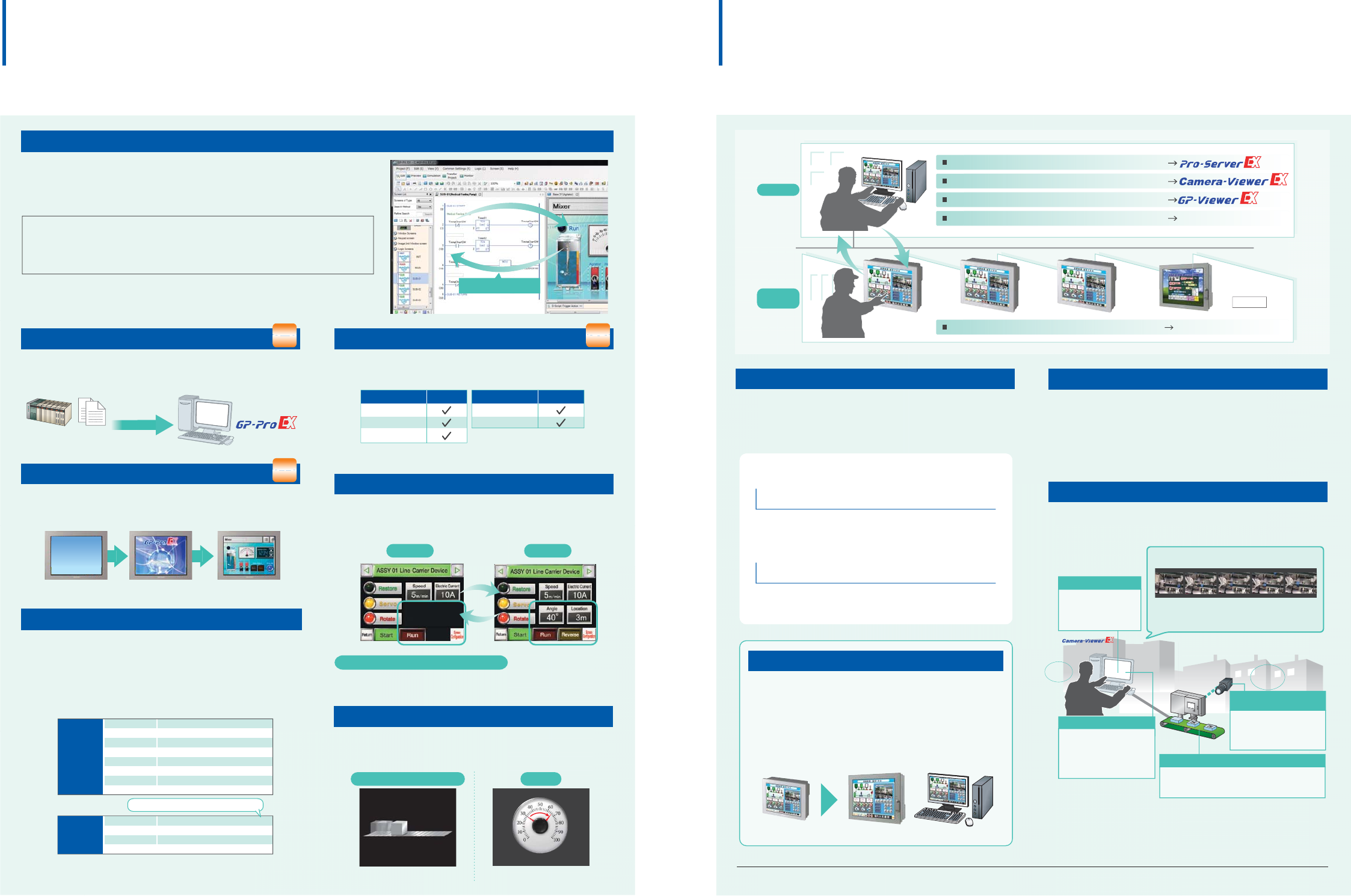The image size is (1351, 896).
Task: Toggle the yellow Servo lamp on right ASSY panel
Action: [x=503, y=603]
